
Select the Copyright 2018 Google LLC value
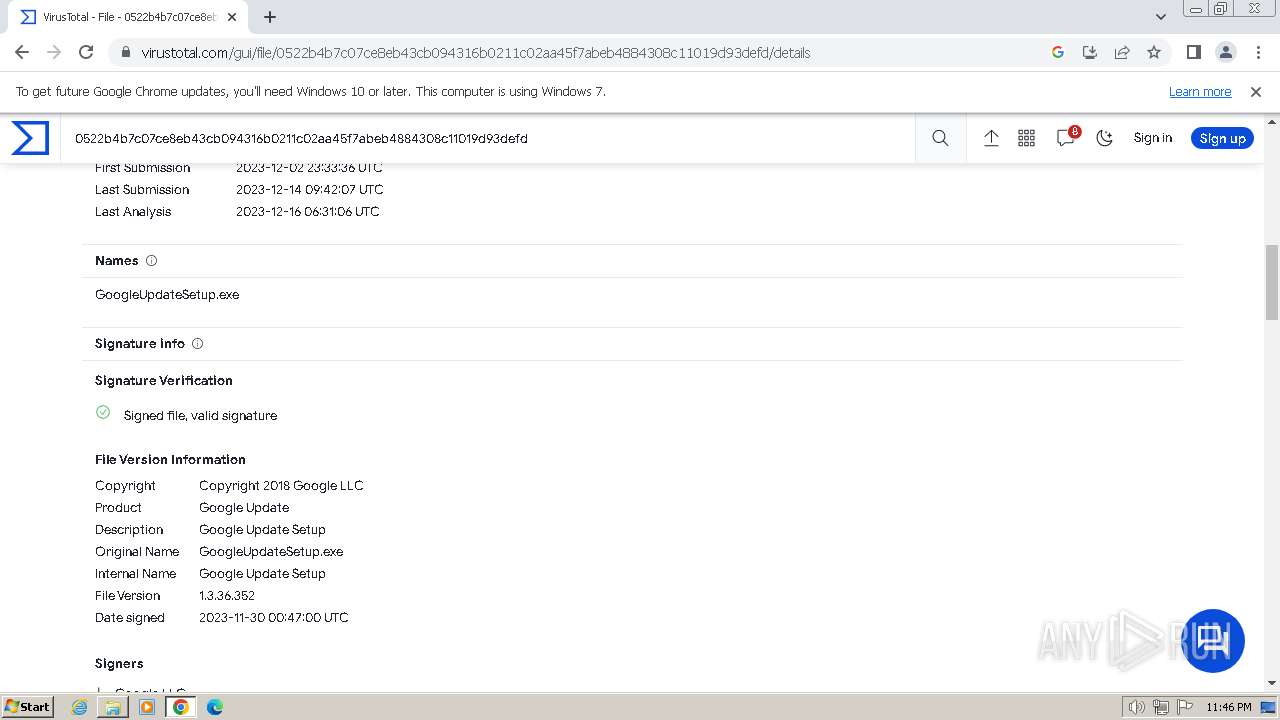[x=281, y=485]
